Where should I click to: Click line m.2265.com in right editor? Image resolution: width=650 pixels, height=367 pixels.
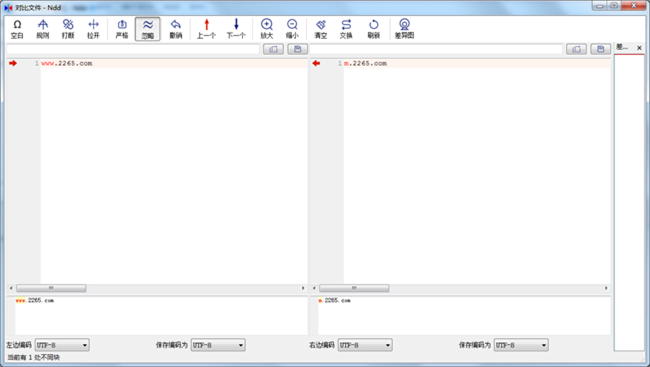click(365, 63)
